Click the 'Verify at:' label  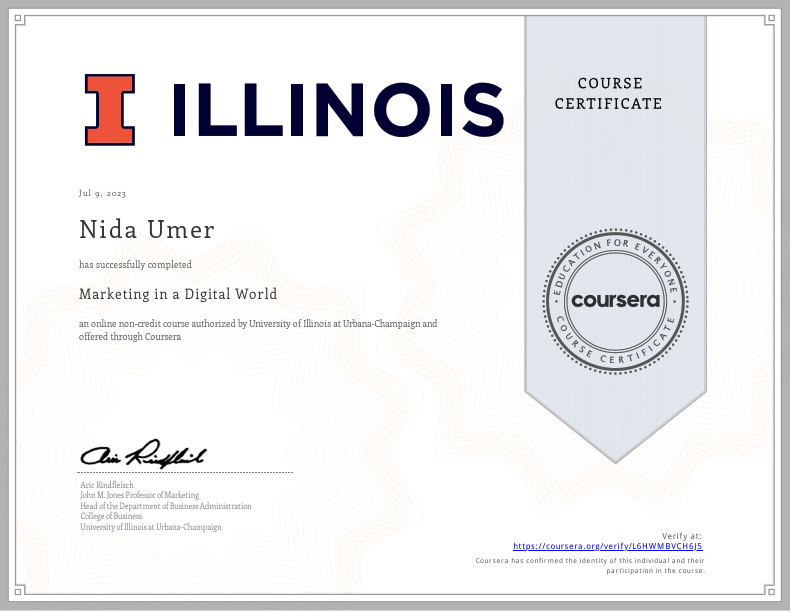pyautogui.click(x=682, y=536)
